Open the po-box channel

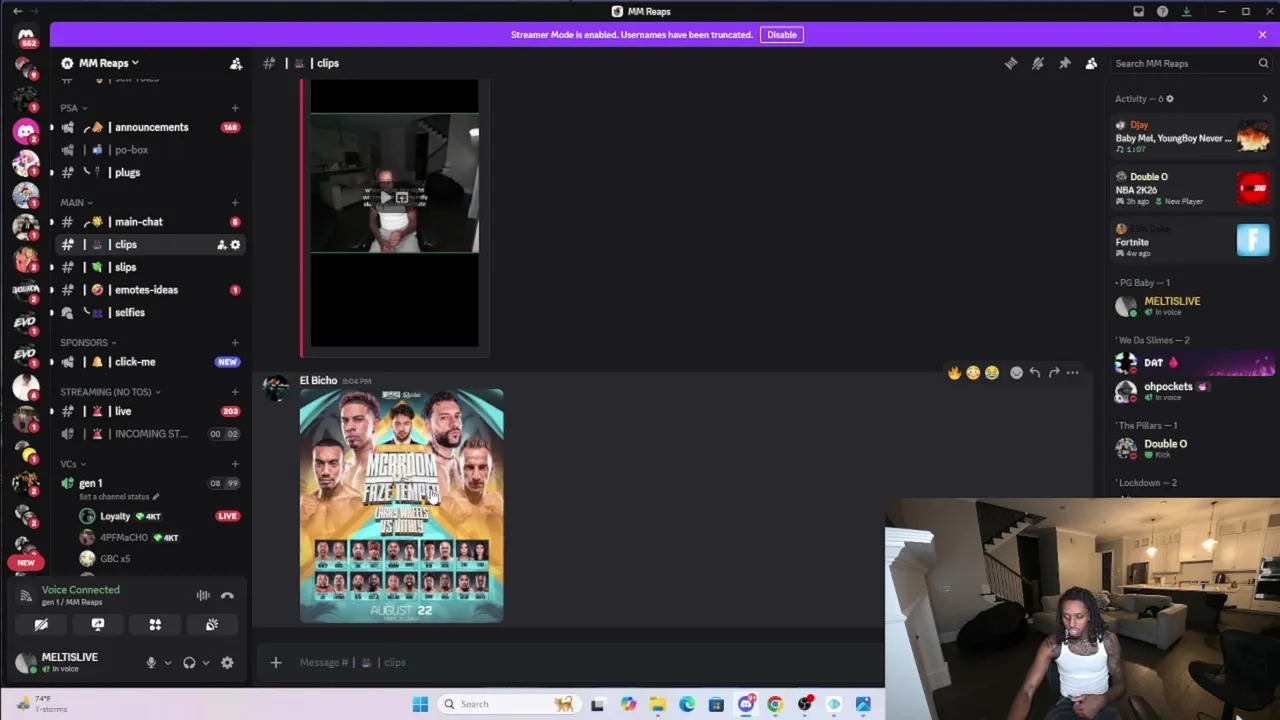pyautogui.click(x=150, y=150)
